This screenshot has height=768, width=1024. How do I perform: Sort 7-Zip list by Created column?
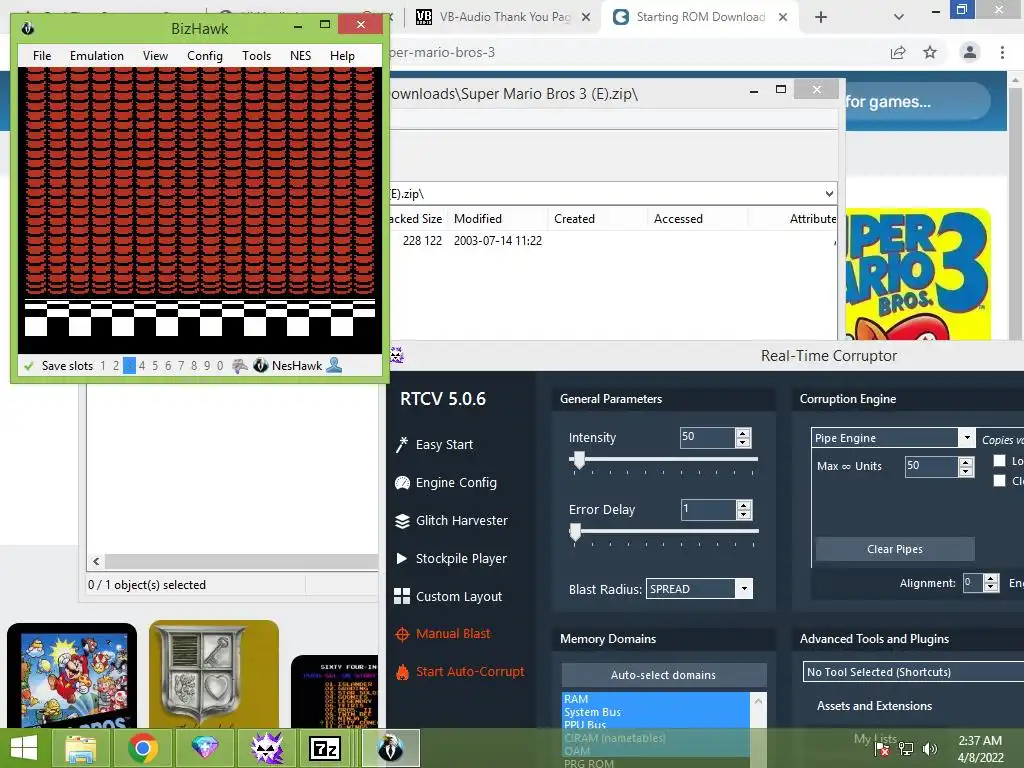(597, 219)
